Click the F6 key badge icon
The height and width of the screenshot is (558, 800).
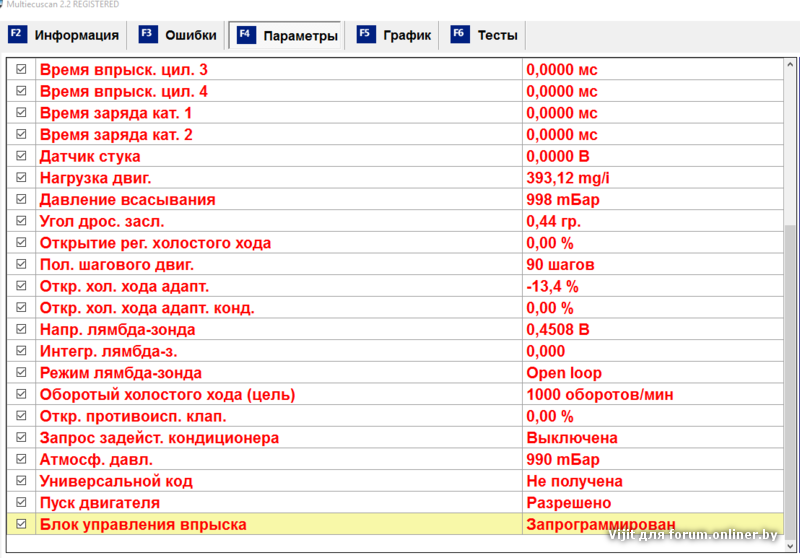point(459,35)
